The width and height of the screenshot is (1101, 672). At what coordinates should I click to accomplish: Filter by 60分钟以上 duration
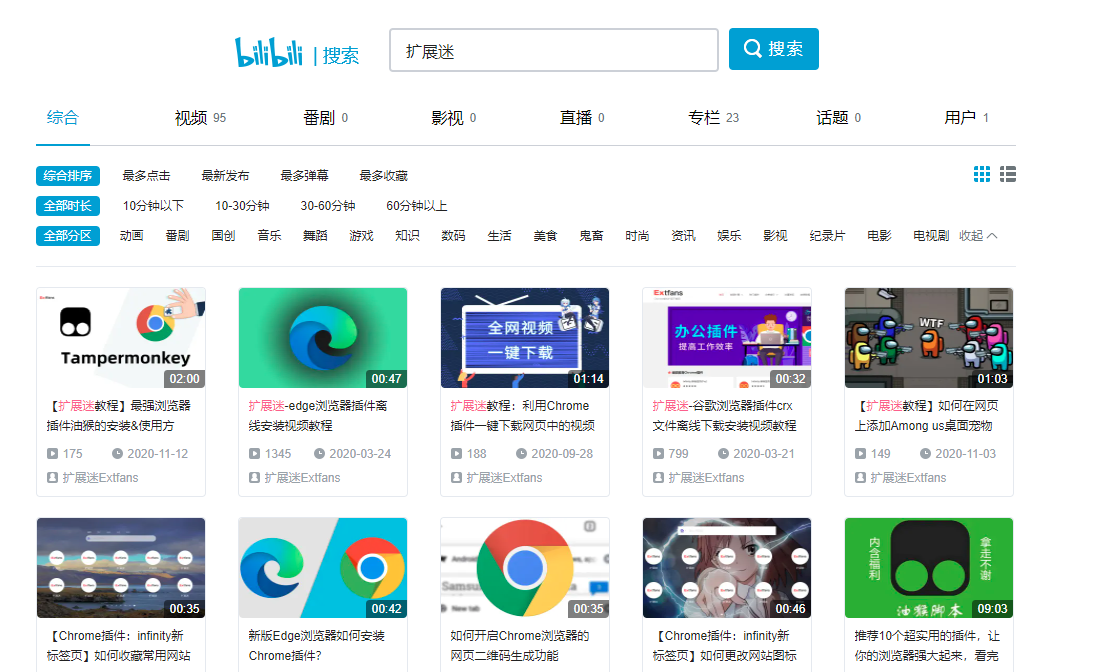(416, 206)
